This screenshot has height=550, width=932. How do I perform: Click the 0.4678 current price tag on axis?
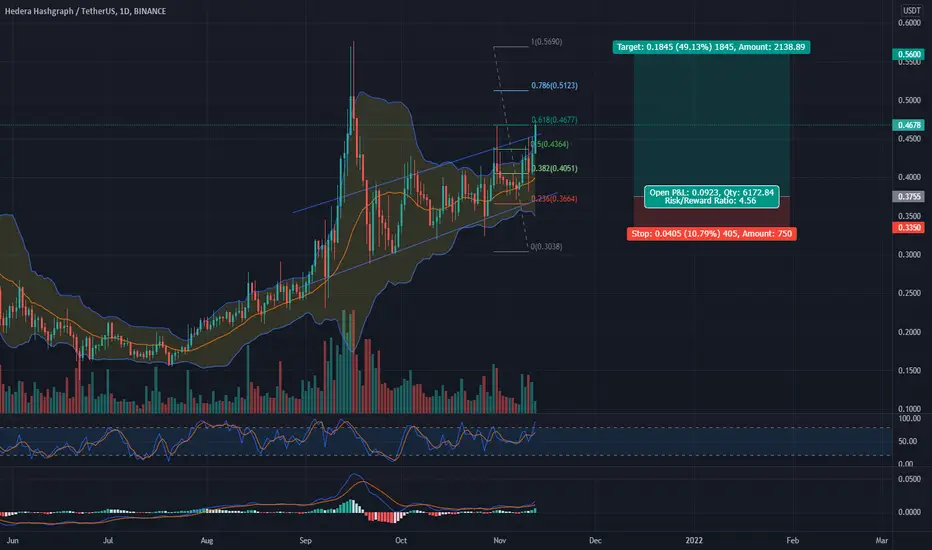click(909, 125)
